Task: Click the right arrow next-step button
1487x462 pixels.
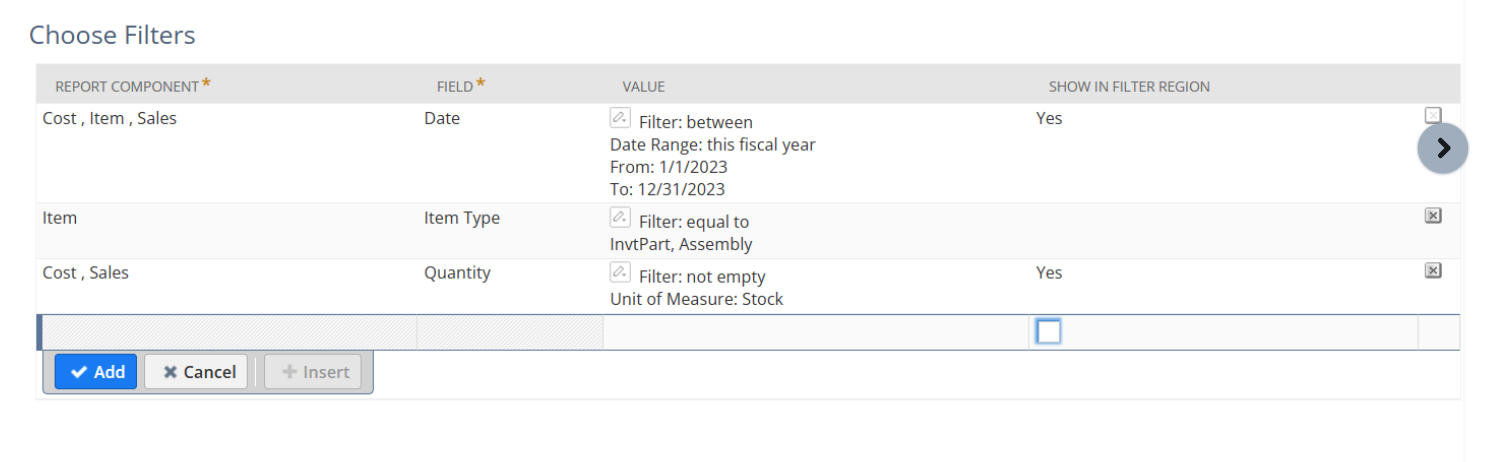Action: click(x=1442, y=149)
